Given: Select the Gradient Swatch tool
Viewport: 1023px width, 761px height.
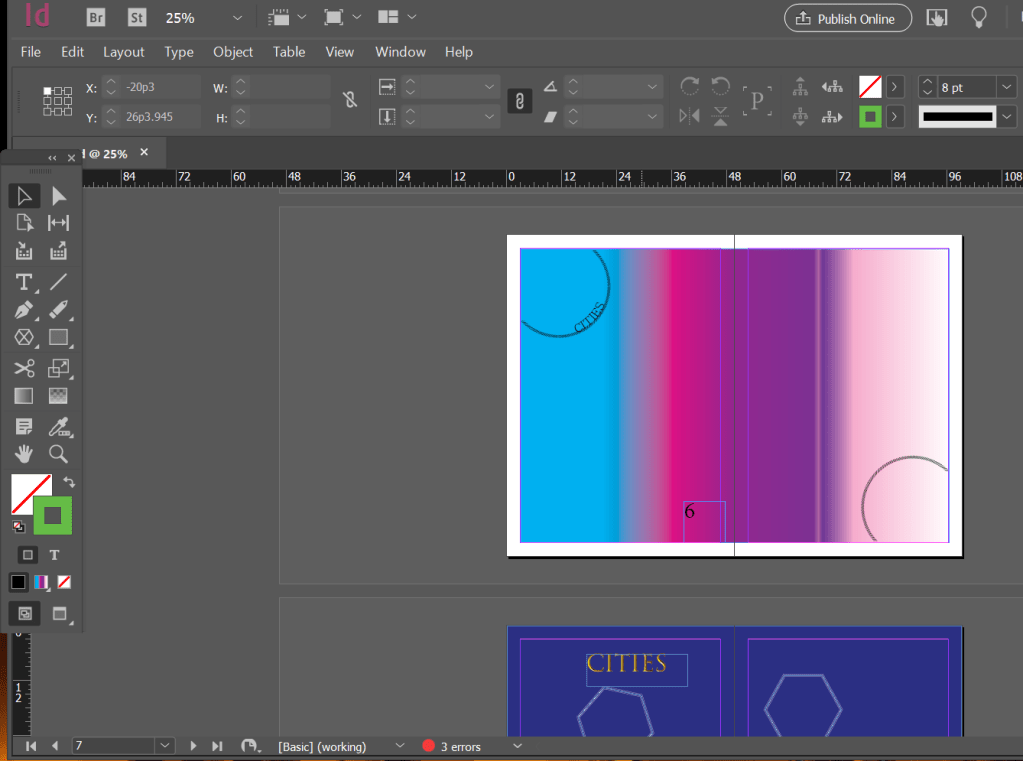Looking at the screenshot, I should point(24,397).
